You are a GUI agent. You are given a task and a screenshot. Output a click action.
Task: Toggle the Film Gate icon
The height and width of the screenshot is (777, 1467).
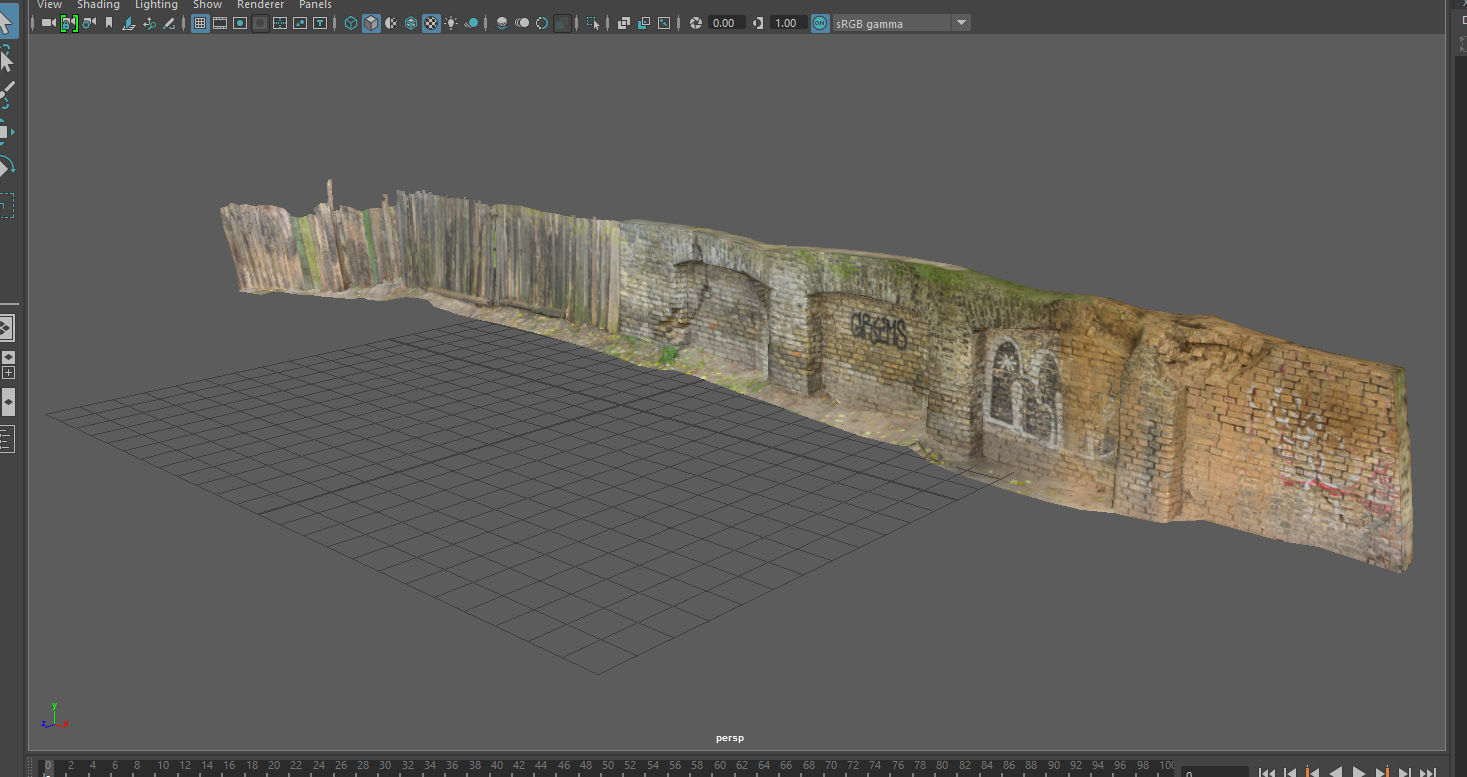click(220, 23)
